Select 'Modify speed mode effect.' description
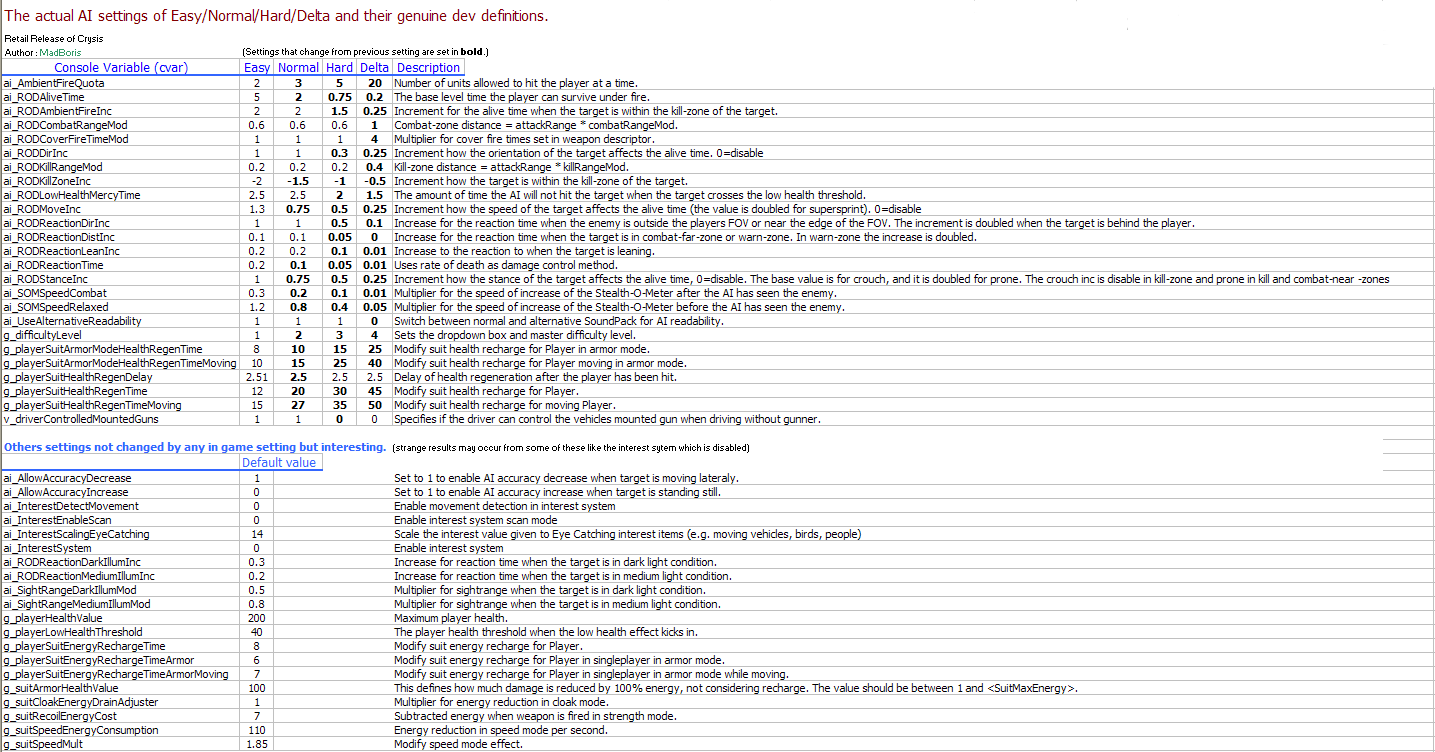The width and height of the screenshot is (1435, 752). [458, 744]
